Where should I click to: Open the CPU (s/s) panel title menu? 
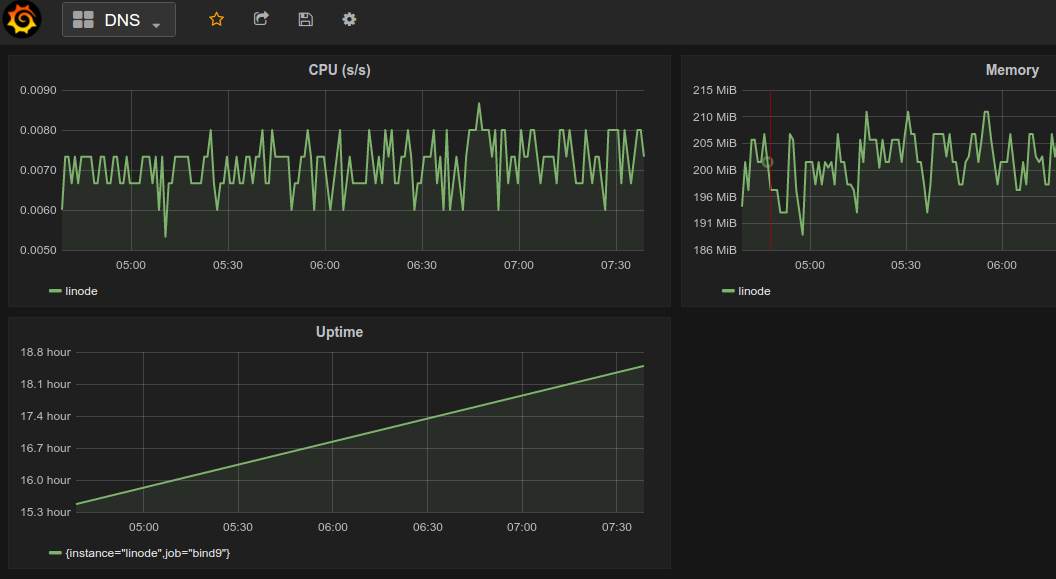[x=339, y=70]
